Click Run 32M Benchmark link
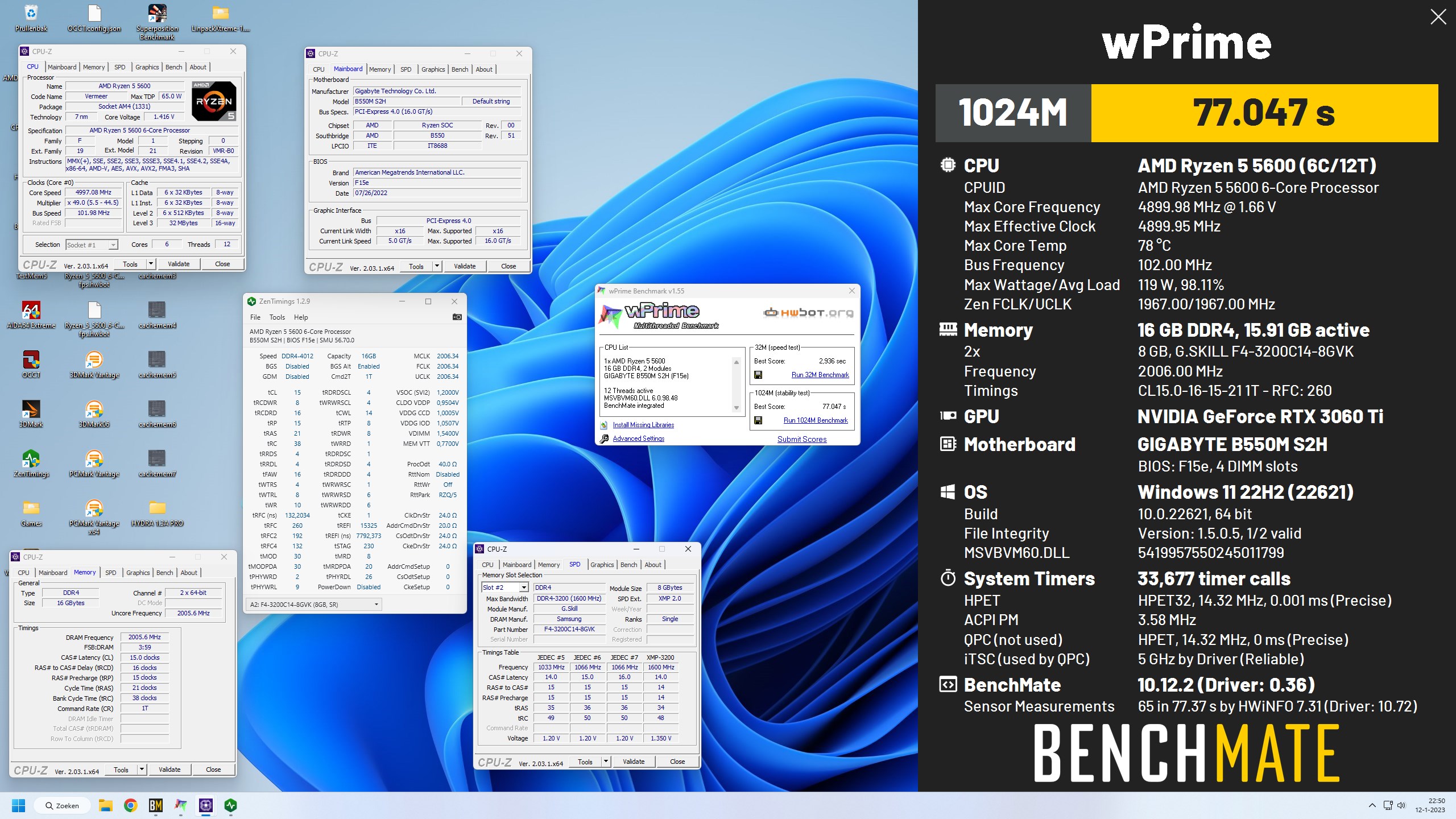The width and height of the screenshot is (1456, 819). click(820, 375)
